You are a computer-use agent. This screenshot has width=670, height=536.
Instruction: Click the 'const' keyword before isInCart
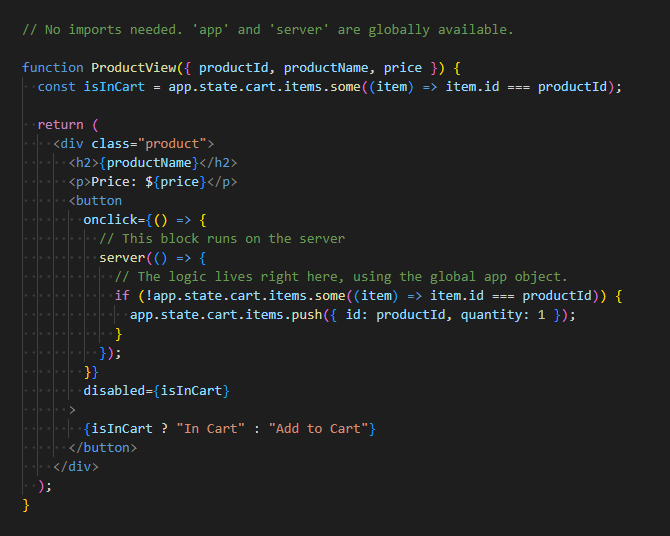click(56, 87)
